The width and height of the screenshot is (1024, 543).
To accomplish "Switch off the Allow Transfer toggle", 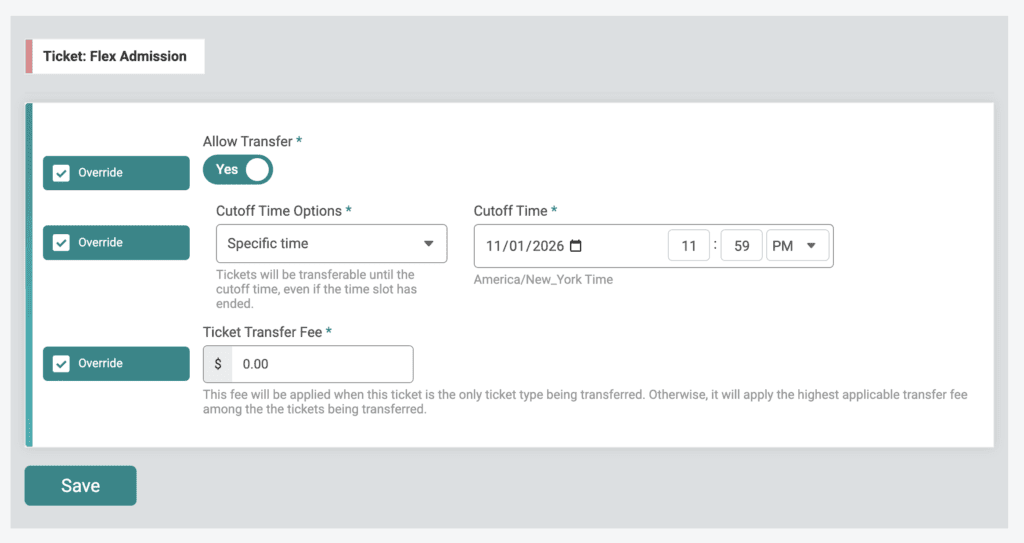I will (x=238, y=170).
